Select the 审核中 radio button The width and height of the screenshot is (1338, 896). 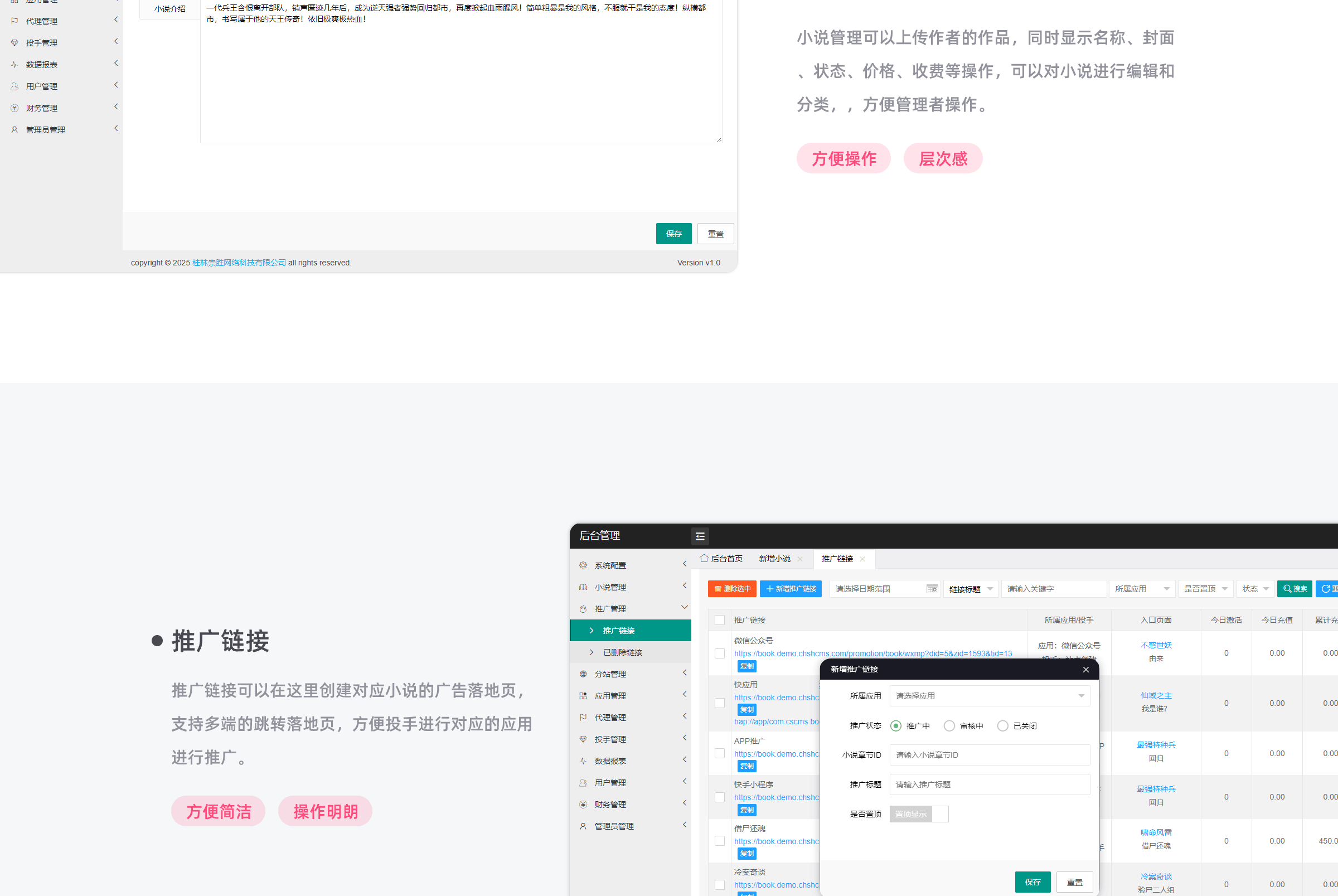point(949,726)
